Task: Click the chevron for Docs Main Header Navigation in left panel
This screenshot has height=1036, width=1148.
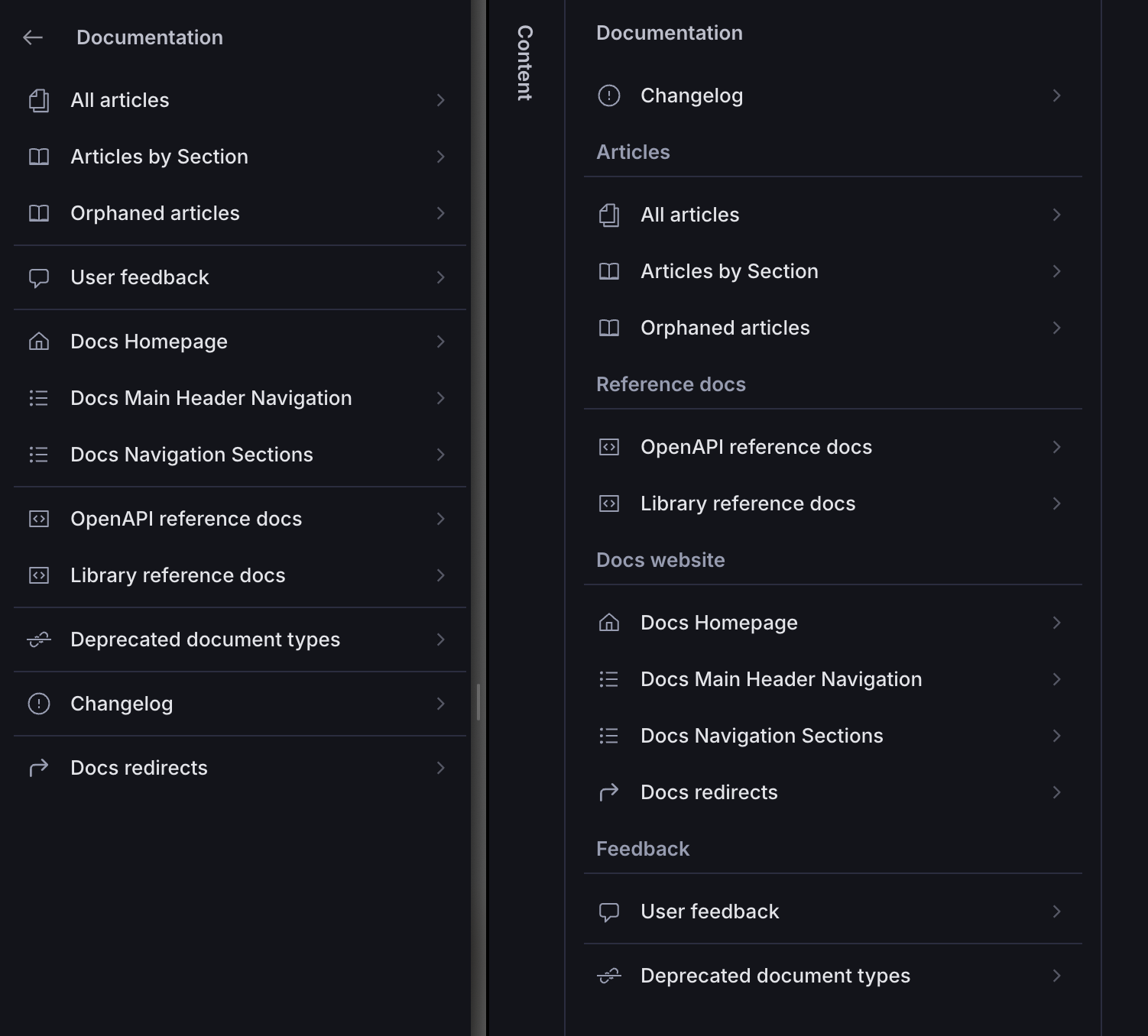Action: coord(441,398)
